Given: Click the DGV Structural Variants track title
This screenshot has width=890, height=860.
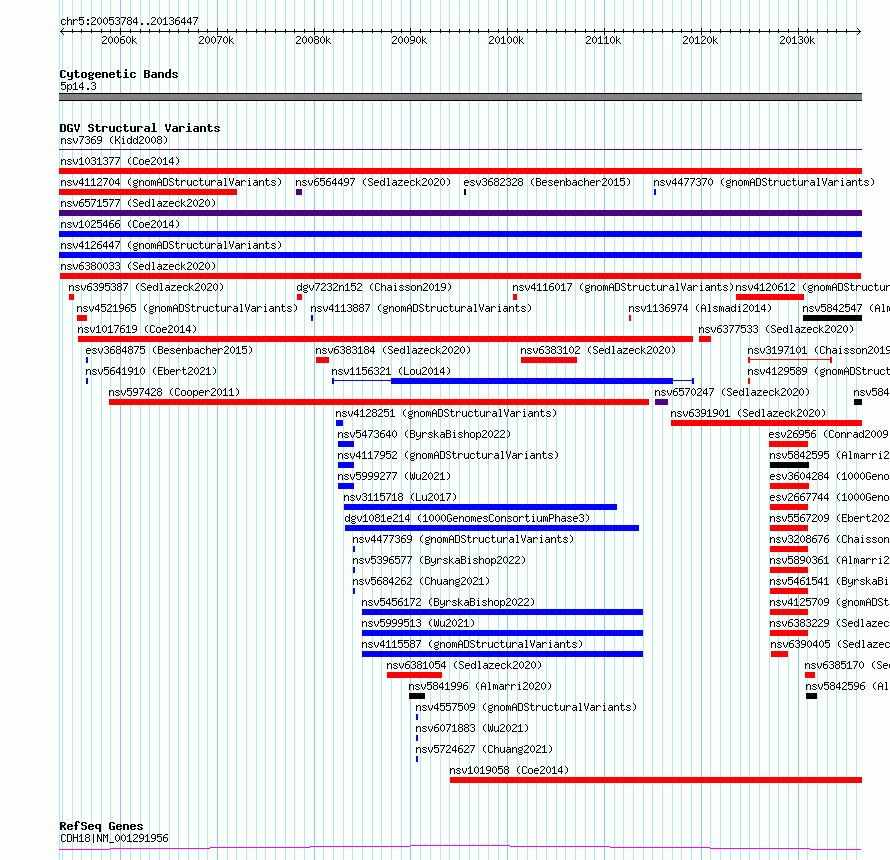Looking at the screenshot, I should 140,128.
